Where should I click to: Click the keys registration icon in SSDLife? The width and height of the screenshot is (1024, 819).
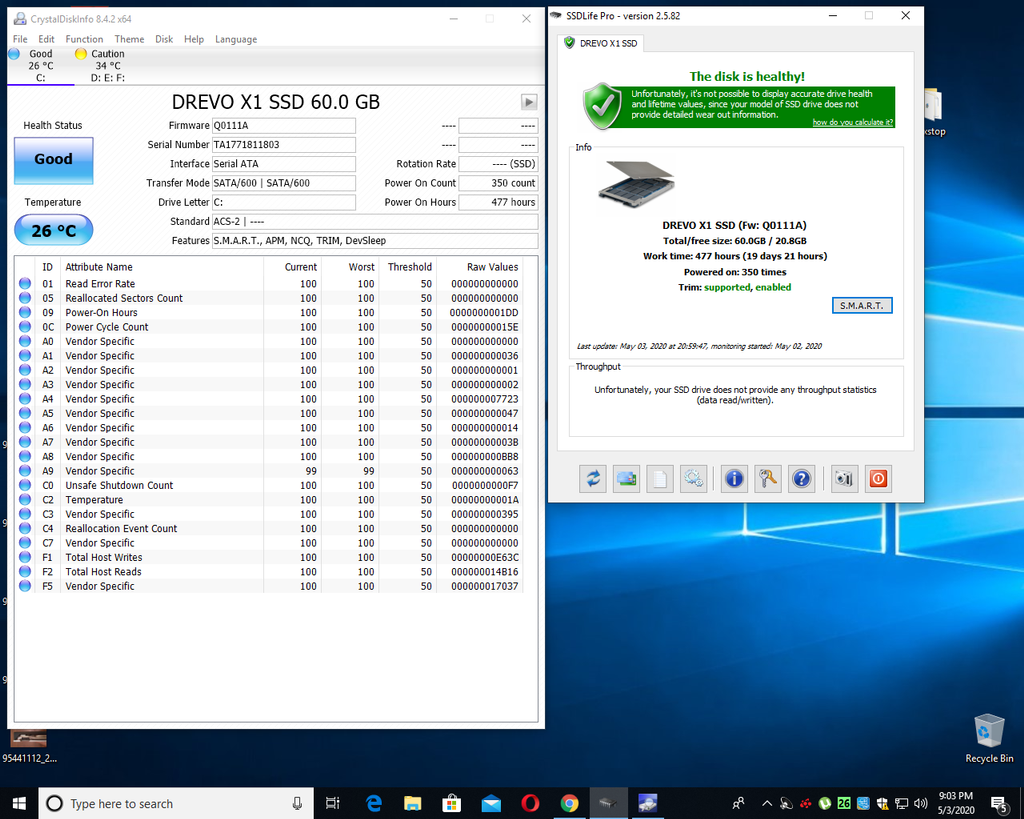coord(768,479)
